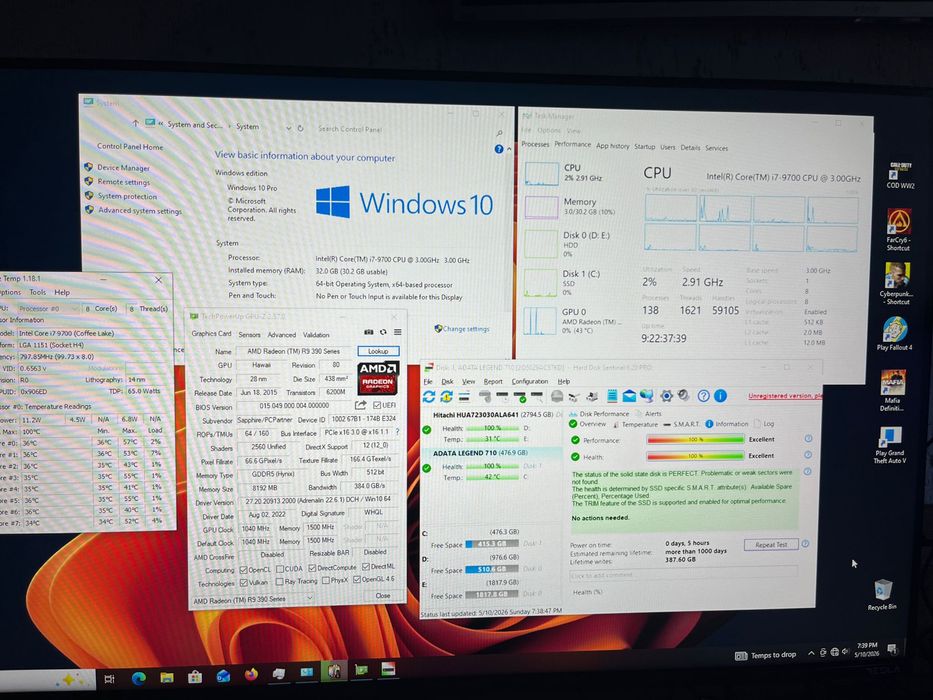
Task: Click the BIOS export share icon in GPU-Z
Action: coord(361,405)
